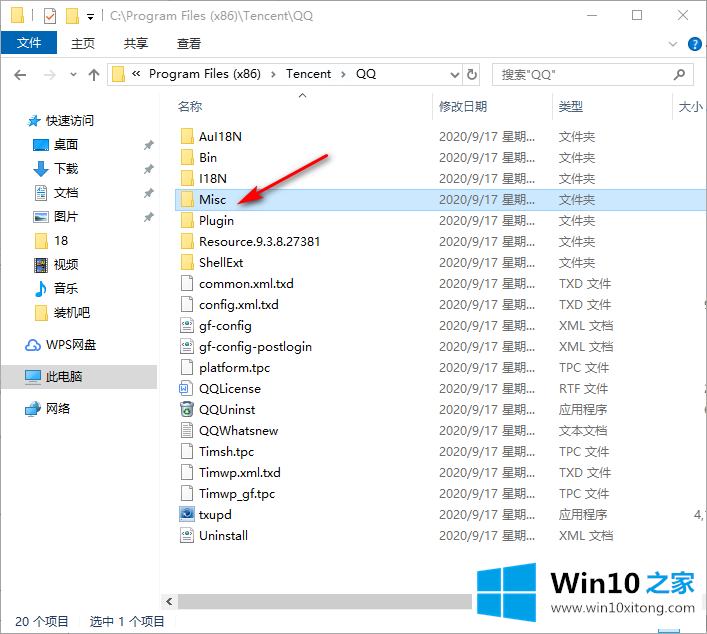Select the Plugin folder icon

point(187,221)
